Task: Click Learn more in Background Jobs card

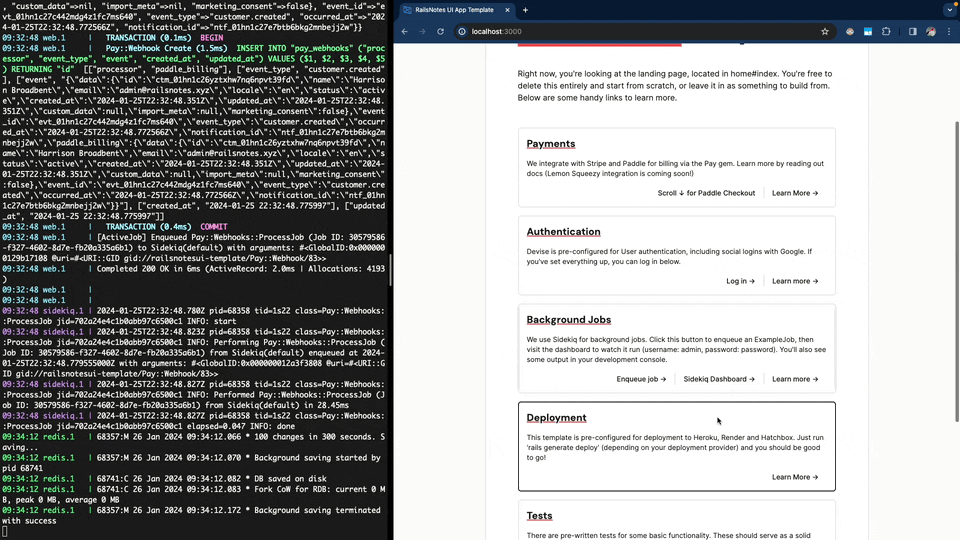Action: point(795,379)
